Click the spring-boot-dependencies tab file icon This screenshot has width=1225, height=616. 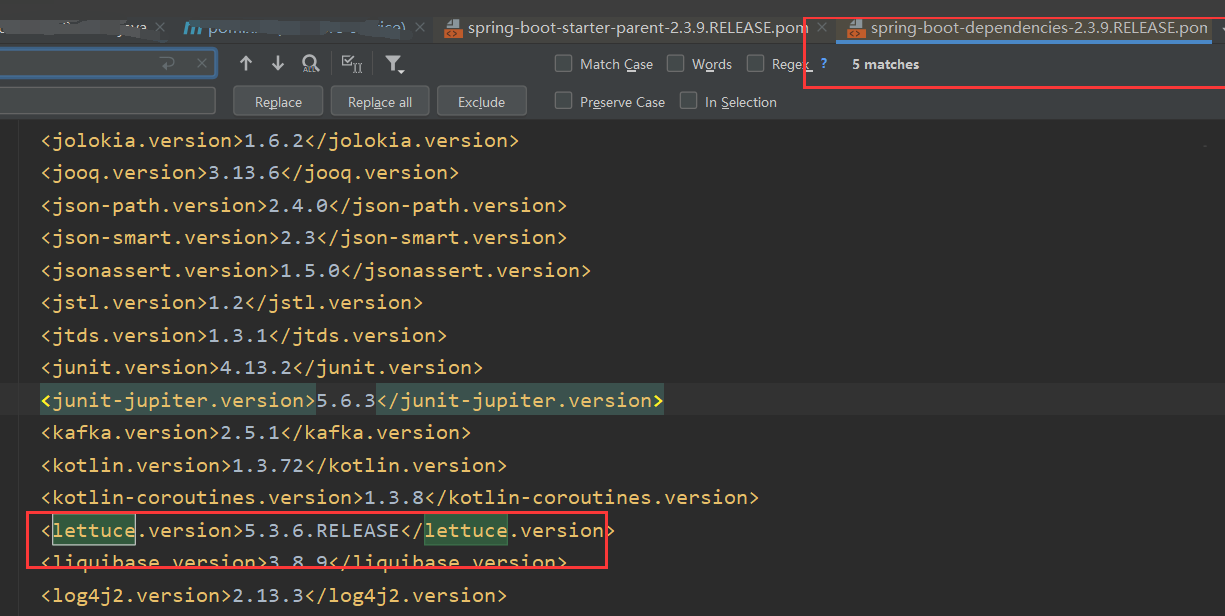pos(856,28)
